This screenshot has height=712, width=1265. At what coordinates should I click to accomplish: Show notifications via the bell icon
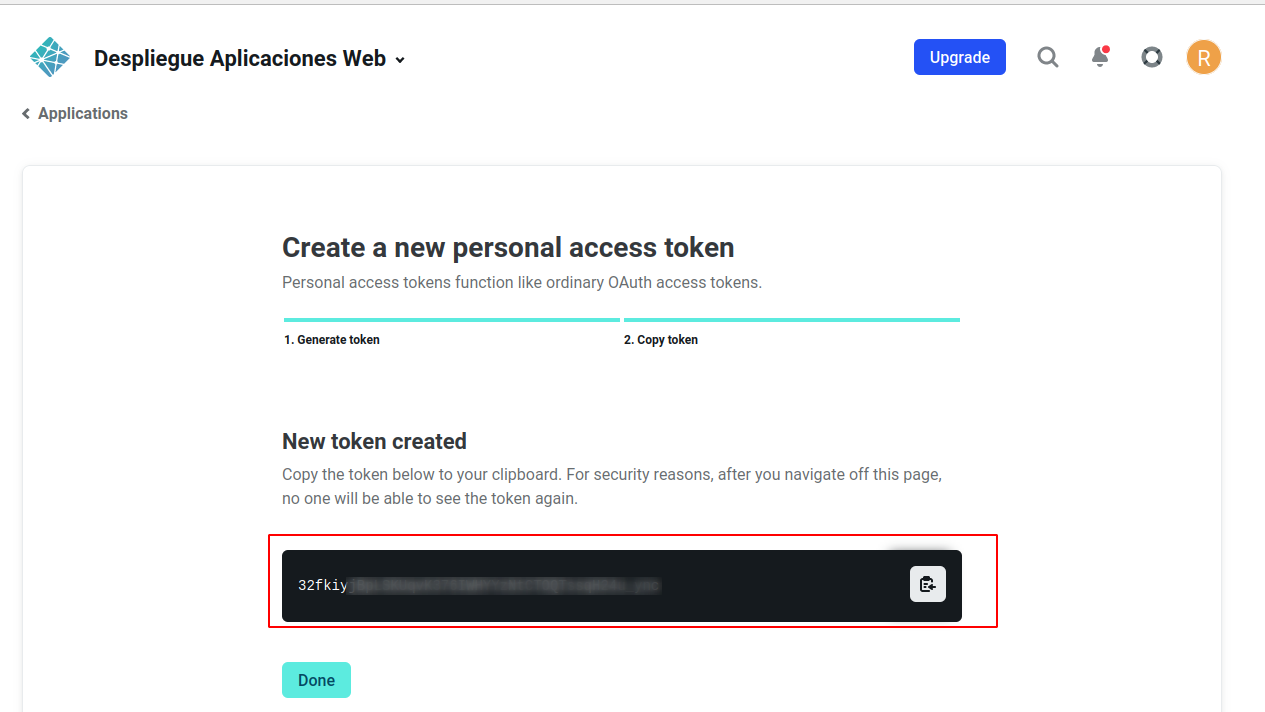point(1100,57)
